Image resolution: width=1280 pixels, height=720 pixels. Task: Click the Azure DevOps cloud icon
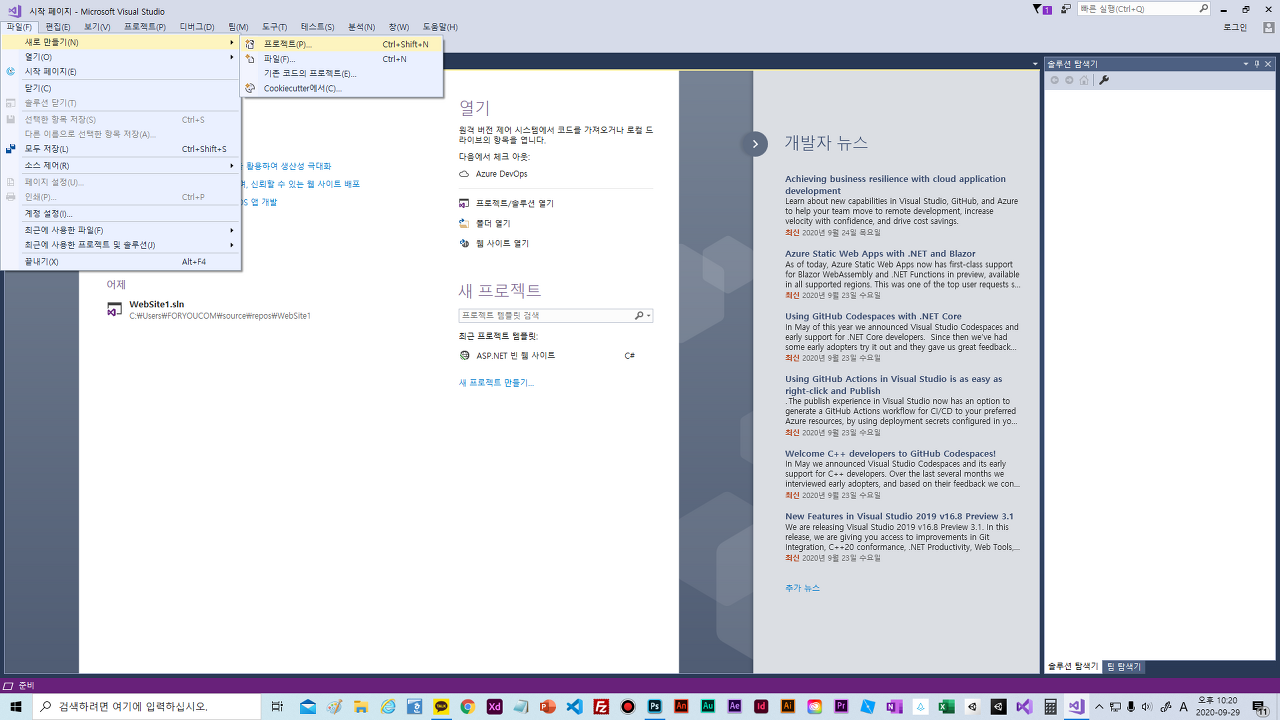click(464, 174)
